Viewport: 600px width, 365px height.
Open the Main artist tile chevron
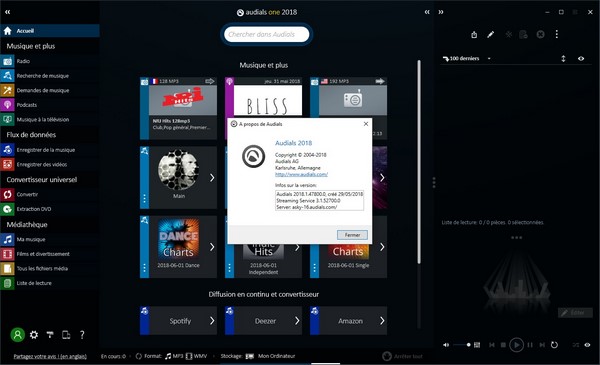(212, 178)
